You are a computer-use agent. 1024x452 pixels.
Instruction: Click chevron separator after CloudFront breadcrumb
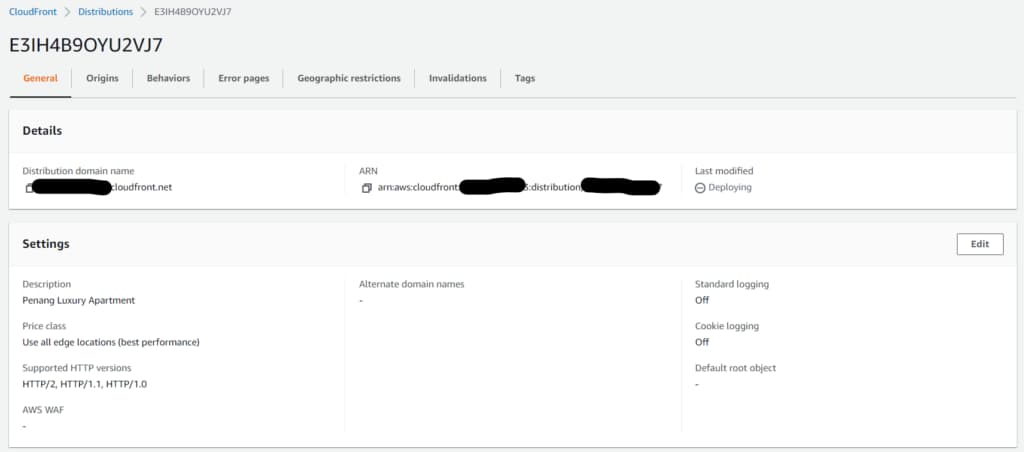(67, 12)
